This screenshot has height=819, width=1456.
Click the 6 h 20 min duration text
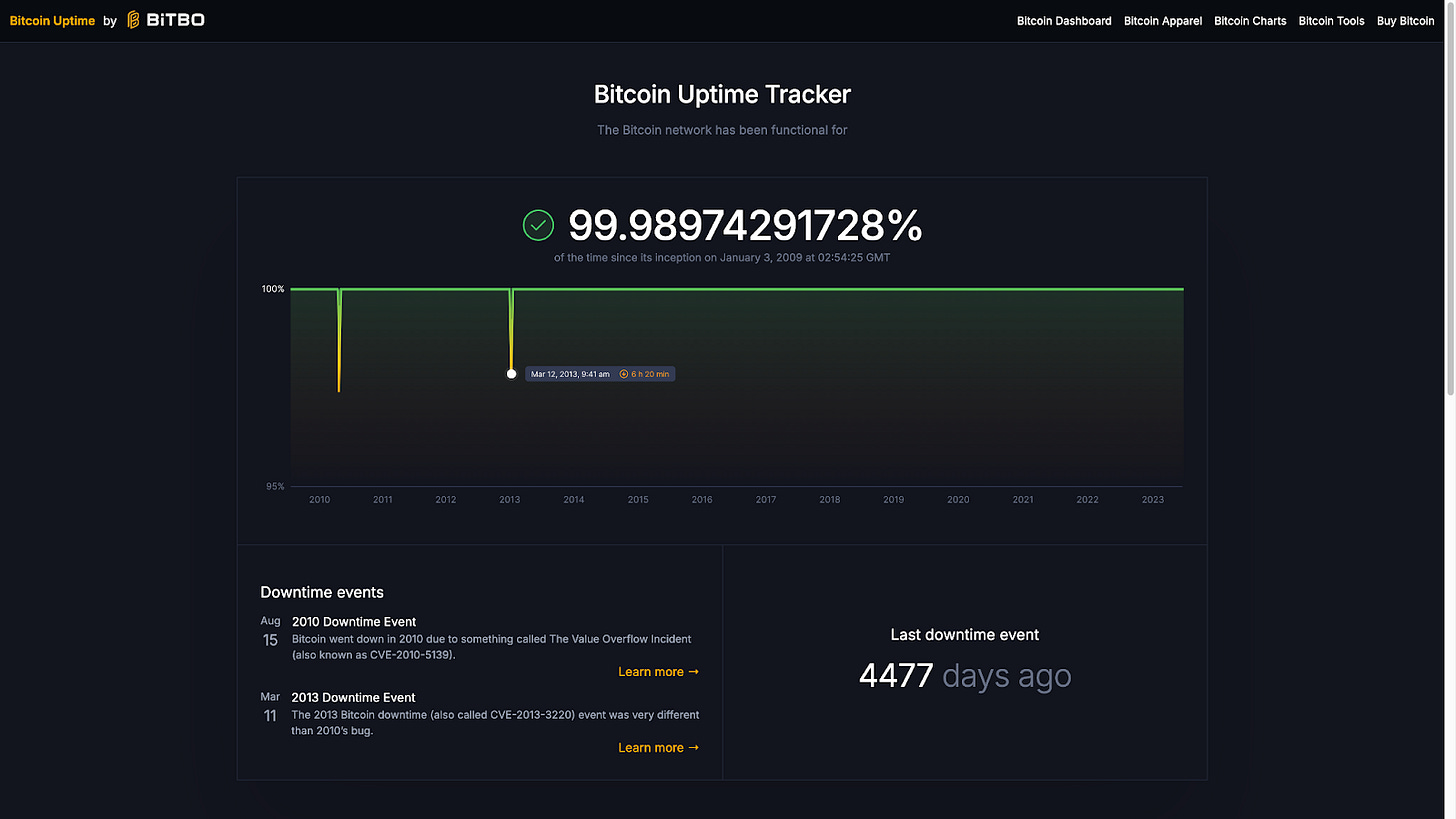(x=650, y=374)
